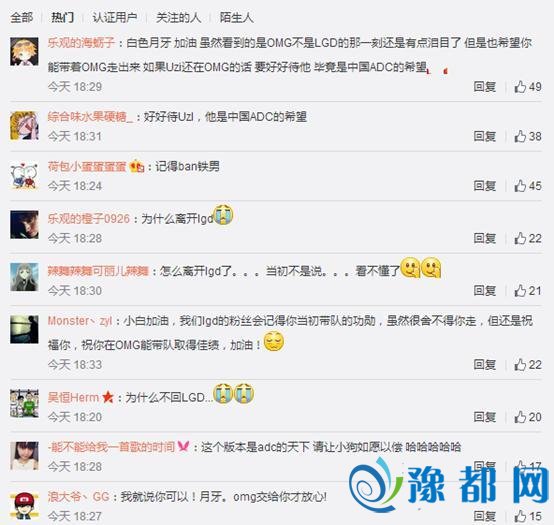
Task: Reply to the 记得ban铁男 comment
Action: (485, 185)
